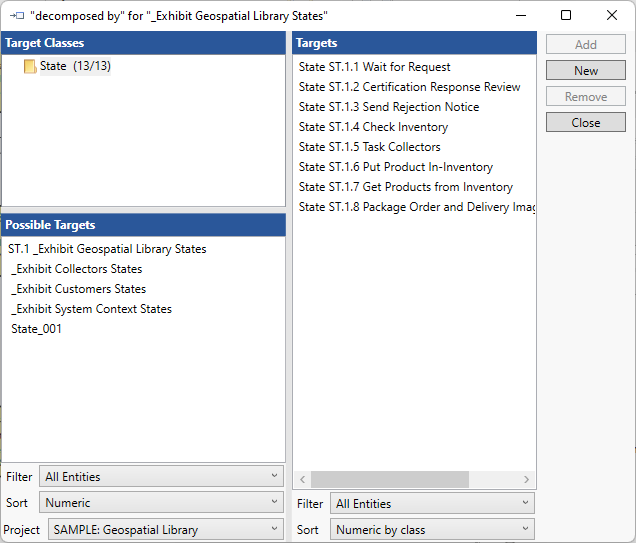
Task: Select State ST.1.1 Wait for Request
Action: click(372, 67)
